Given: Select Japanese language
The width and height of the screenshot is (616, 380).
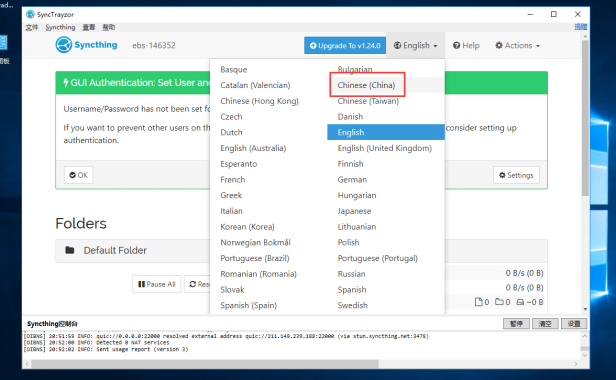Looking at the screenshot, I should tap(354, 211).
